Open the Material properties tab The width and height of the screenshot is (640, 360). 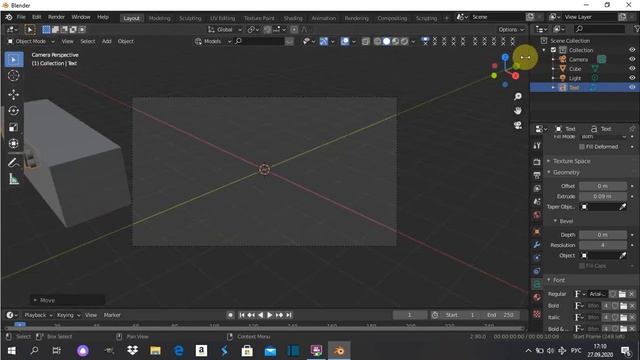(537, 297)
